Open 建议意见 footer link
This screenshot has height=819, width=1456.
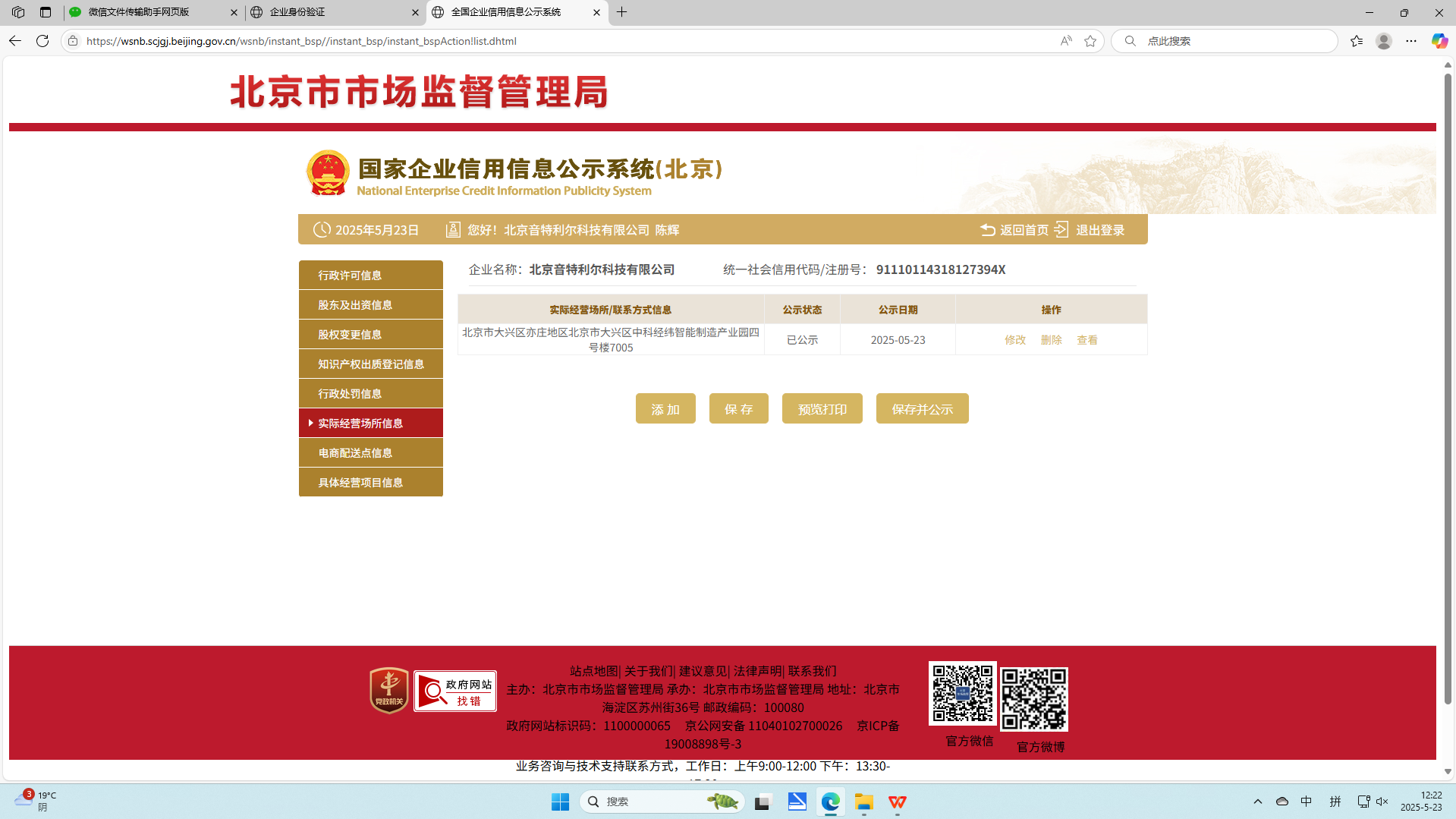[703, 671]
